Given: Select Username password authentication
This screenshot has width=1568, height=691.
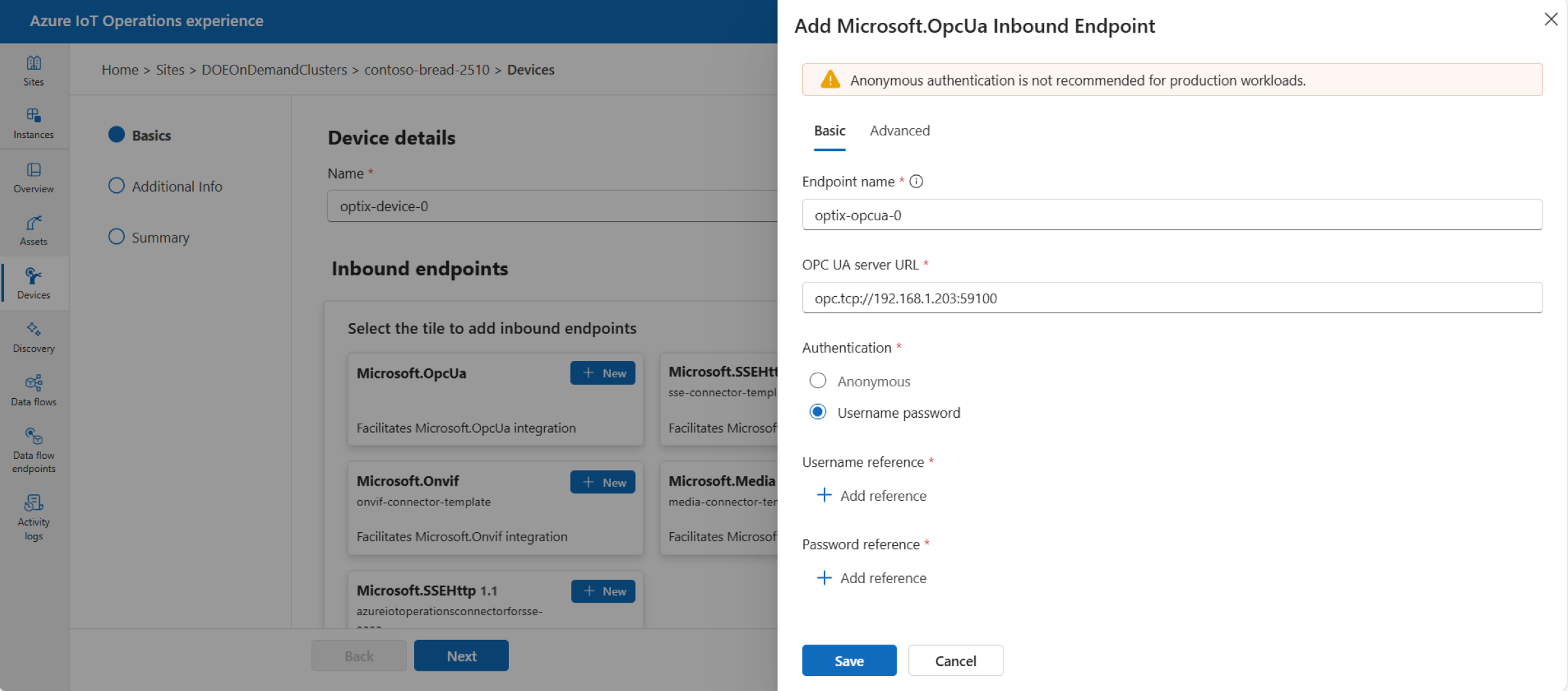Looking at the screenshot, I should click(x=817, y=412).
